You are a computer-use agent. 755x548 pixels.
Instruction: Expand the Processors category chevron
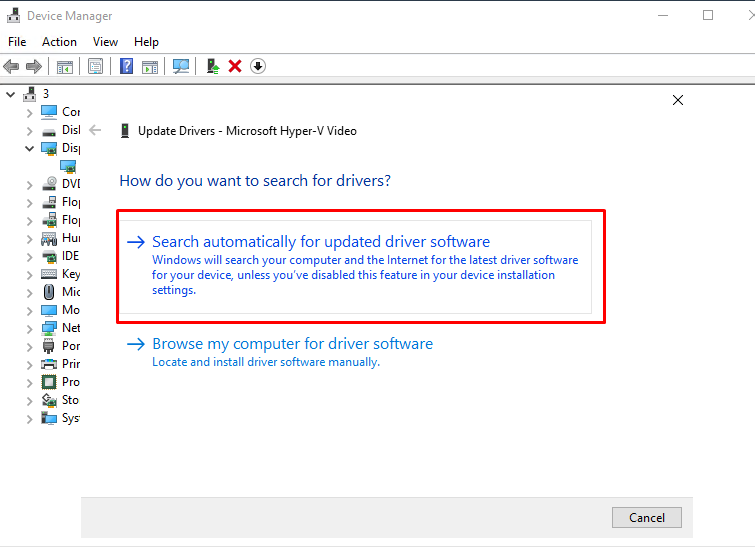pos(29,383)
